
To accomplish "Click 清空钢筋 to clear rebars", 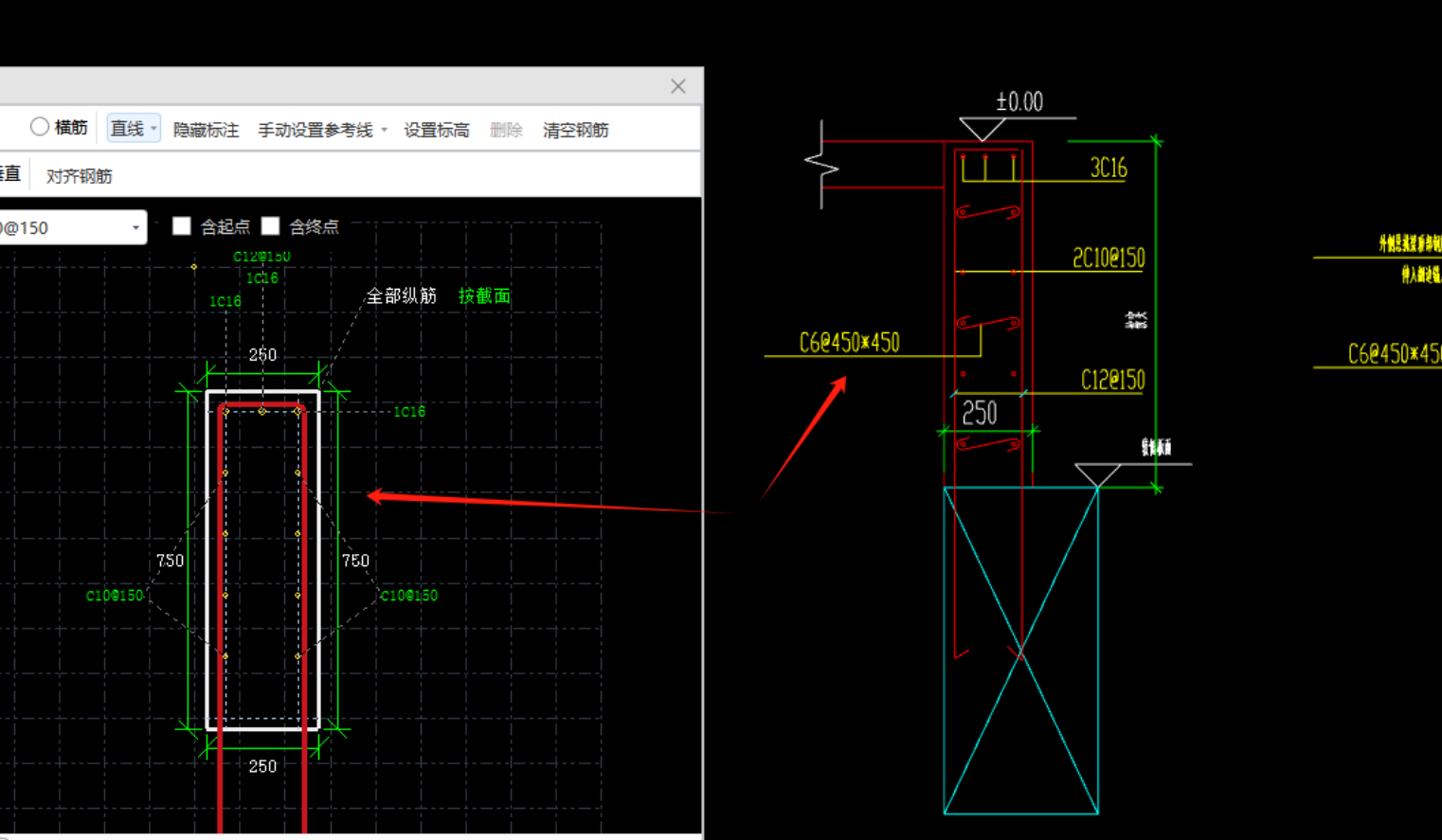I will tap(575, 130).
